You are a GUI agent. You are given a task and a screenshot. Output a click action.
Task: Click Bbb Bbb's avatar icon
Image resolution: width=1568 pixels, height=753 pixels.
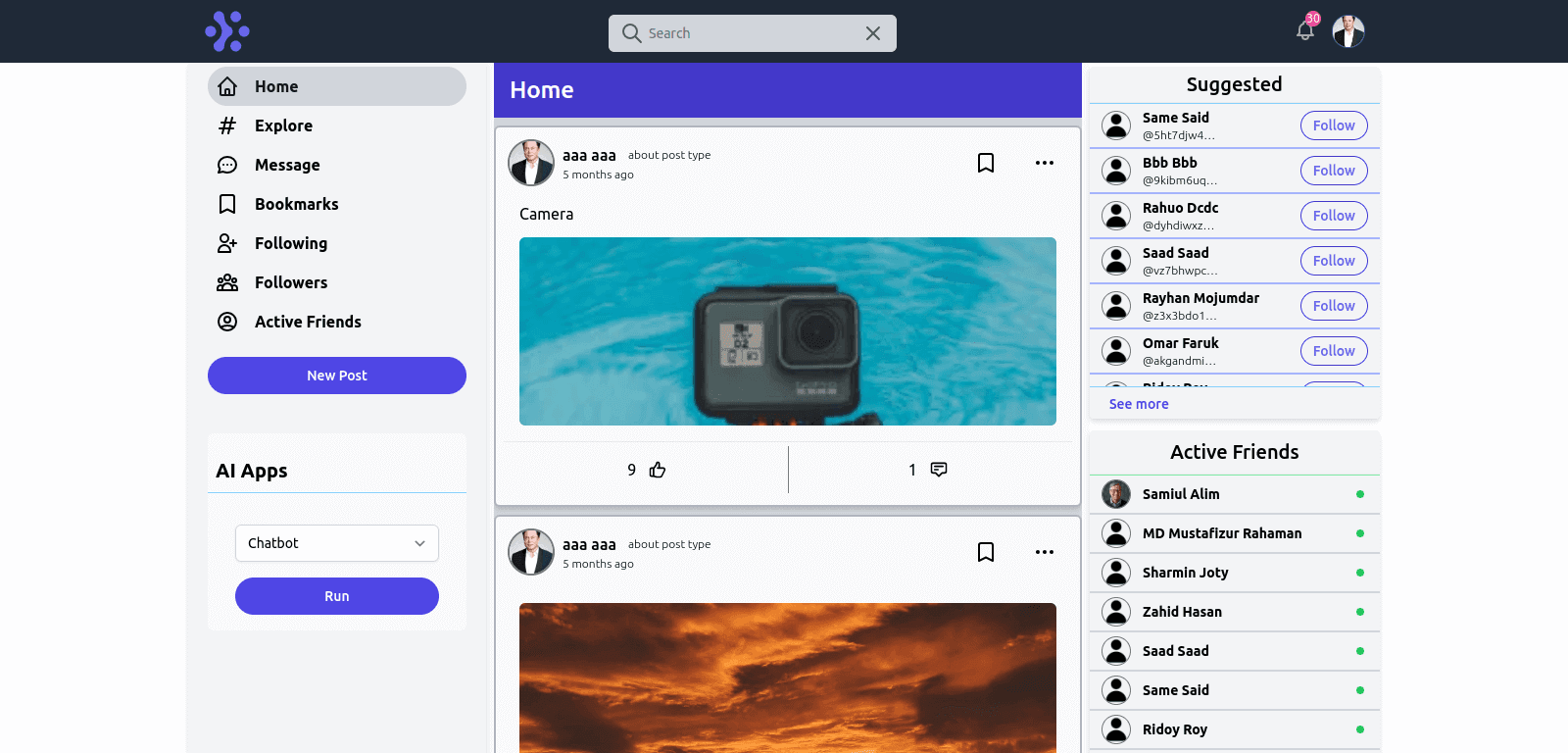(1116, 171)
